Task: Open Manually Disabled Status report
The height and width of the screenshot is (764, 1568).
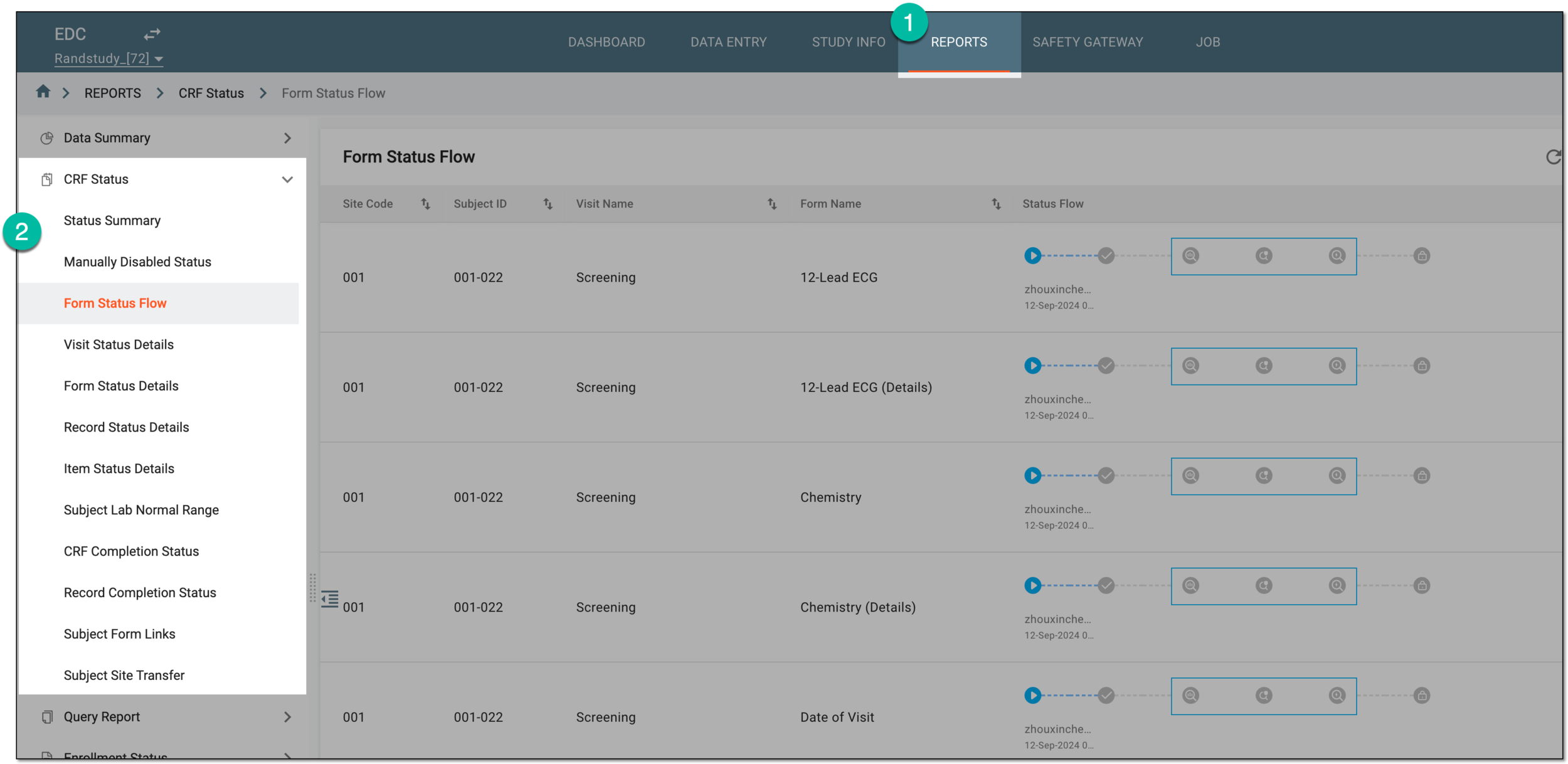Action: 137,262
